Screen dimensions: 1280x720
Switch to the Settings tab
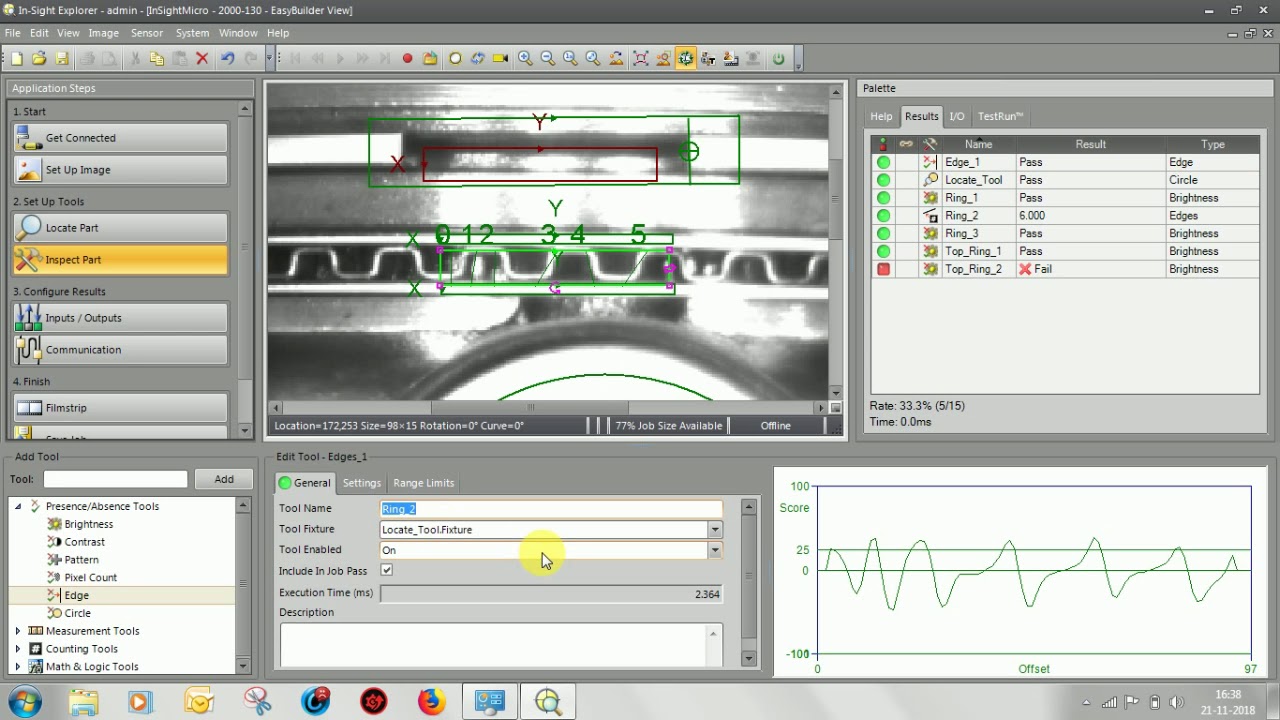point(362,483)
